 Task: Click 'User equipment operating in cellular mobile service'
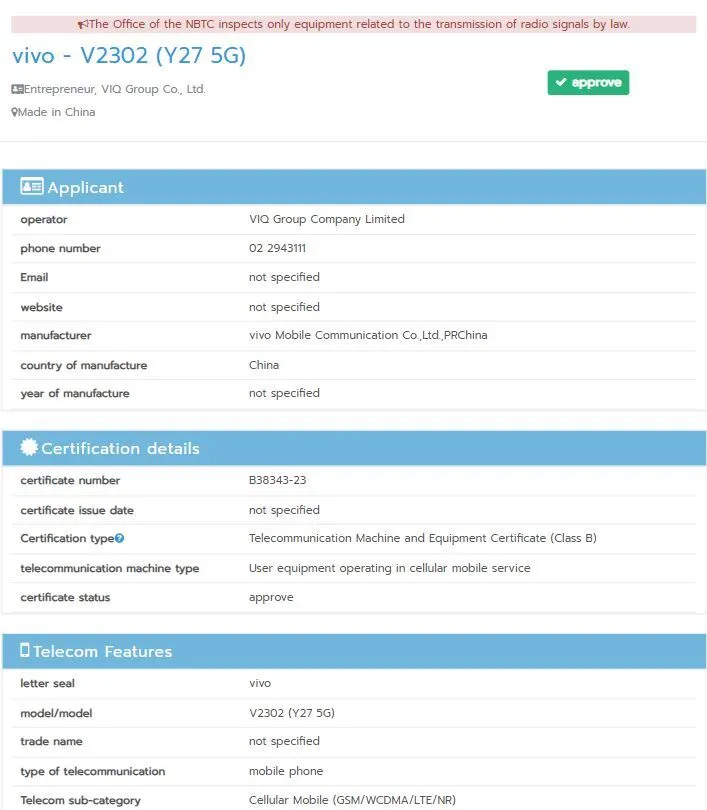(390, 568)
